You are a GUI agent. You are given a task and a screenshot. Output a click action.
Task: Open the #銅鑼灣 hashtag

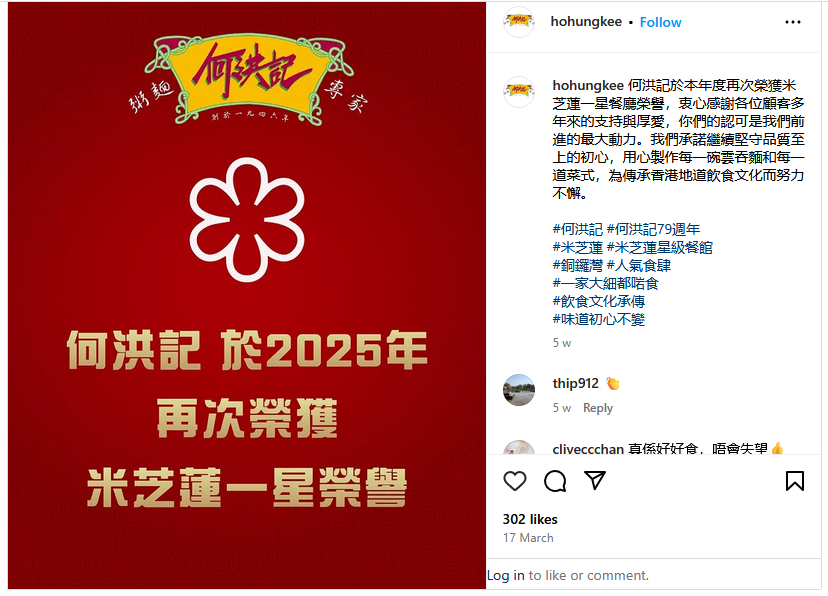(x=577, y=265)
